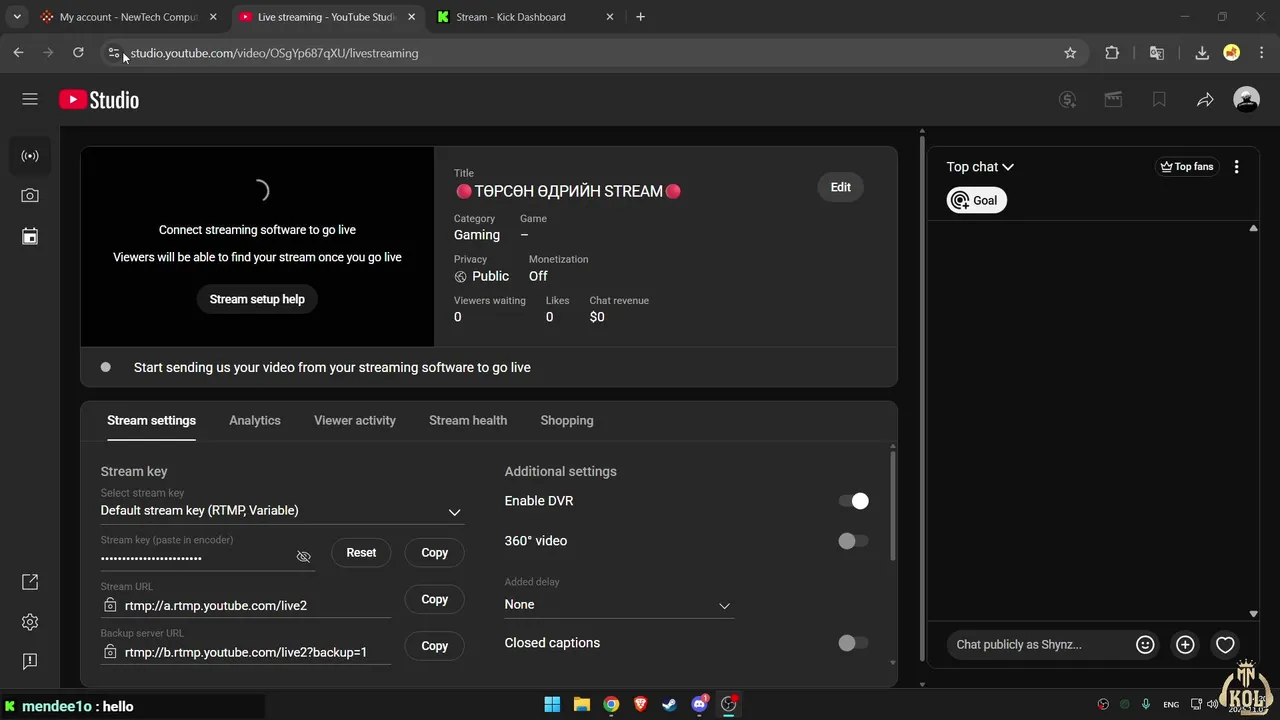Image resolution: width=1280 pixels, height=720 pixels.
Task: Toggle Enable DVR switch
Action: pos(853,501)
